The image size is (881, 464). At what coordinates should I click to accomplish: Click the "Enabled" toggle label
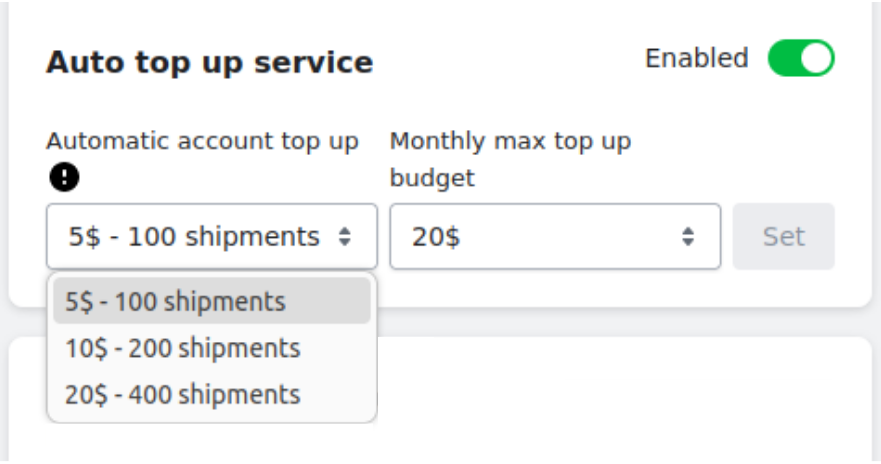click(x=696, y=59)
